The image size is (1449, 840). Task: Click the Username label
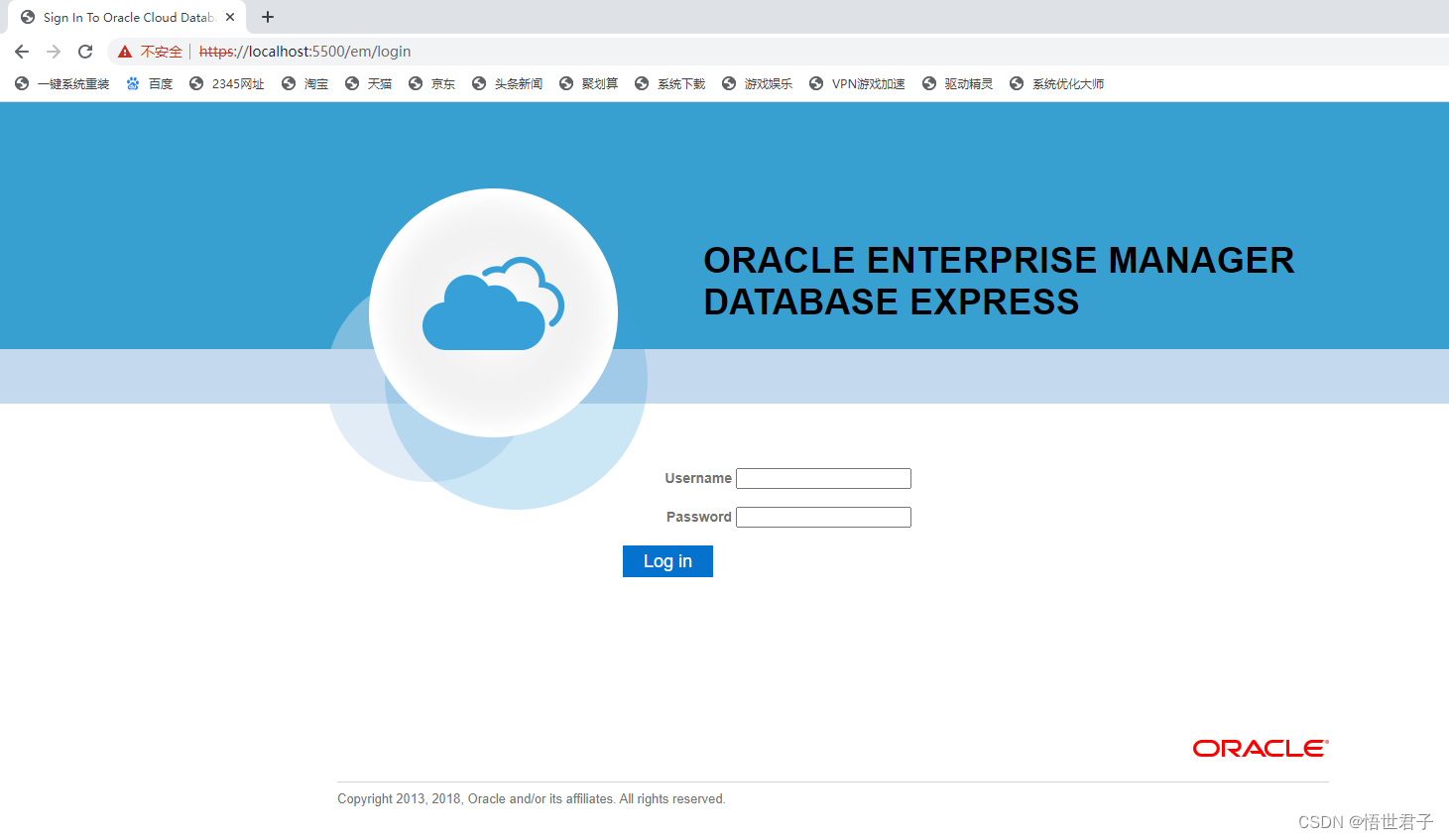[x=698, y=478]
